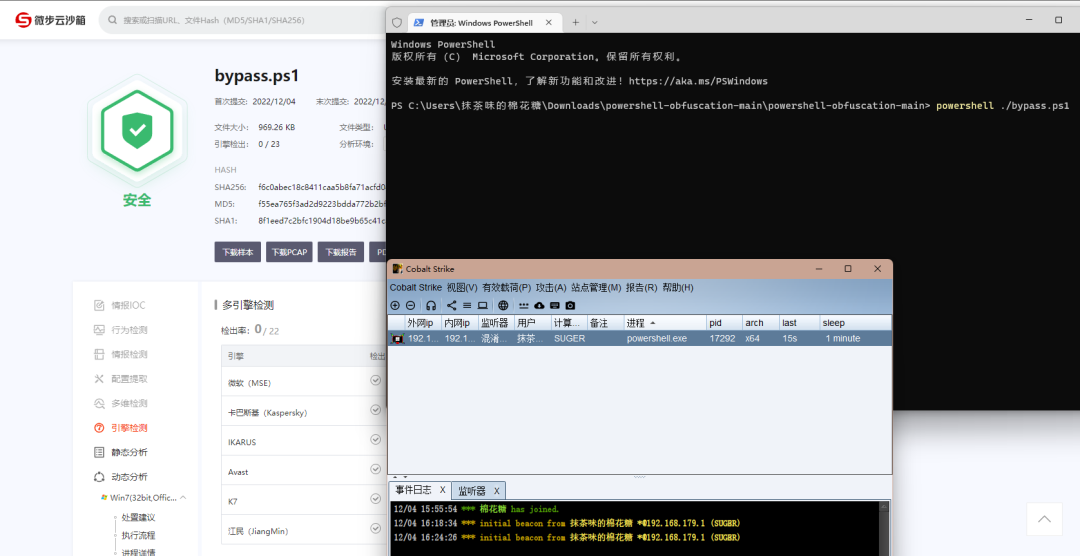Open 情报IOC in the sandbox sidebar
Viewport: 1080px width, 556px height.
[120, 305]
